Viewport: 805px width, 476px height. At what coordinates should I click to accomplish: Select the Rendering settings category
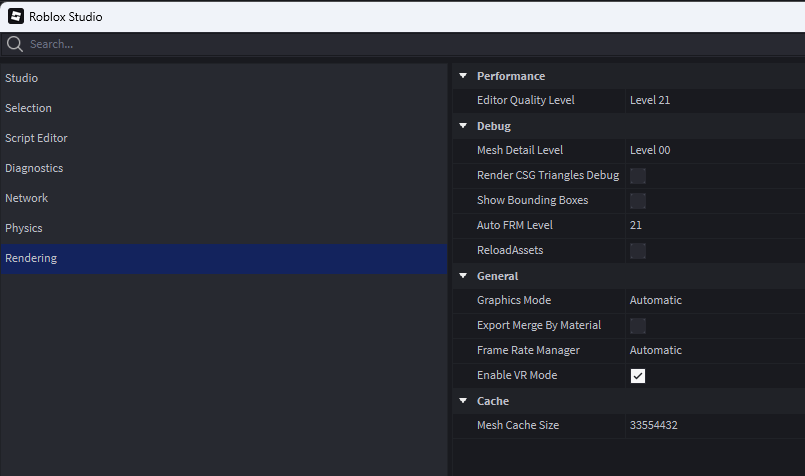(224, 258)
